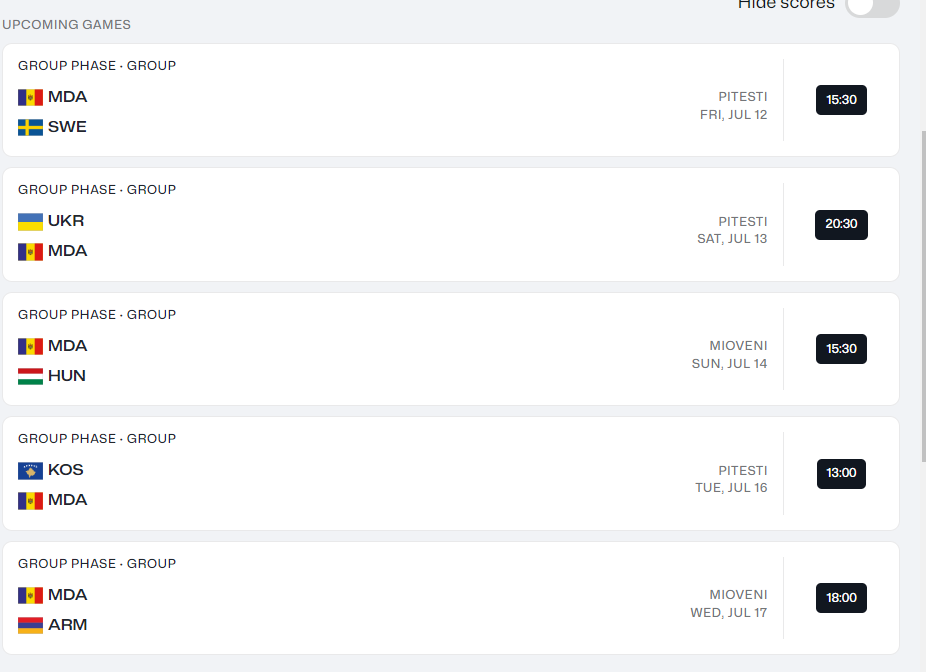Select the UKR team name

pyautogui.click(x=66, y=221)
